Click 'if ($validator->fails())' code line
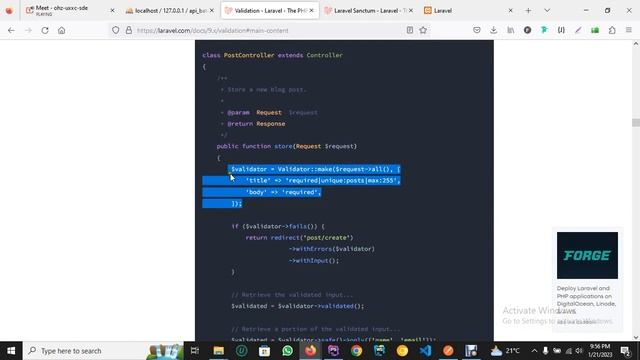The height and width of the screenshot is (360, 640). coord(278,226)
